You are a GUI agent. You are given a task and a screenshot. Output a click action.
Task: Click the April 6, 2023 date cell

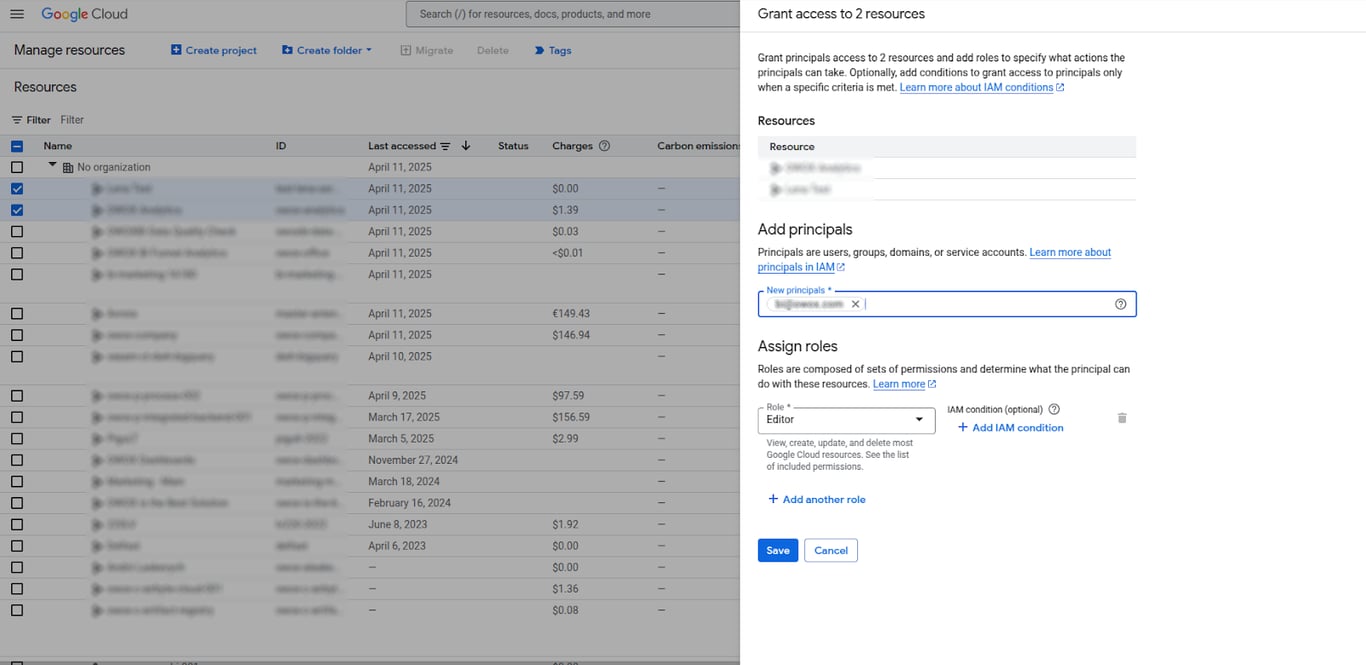(x=397, y=546)
